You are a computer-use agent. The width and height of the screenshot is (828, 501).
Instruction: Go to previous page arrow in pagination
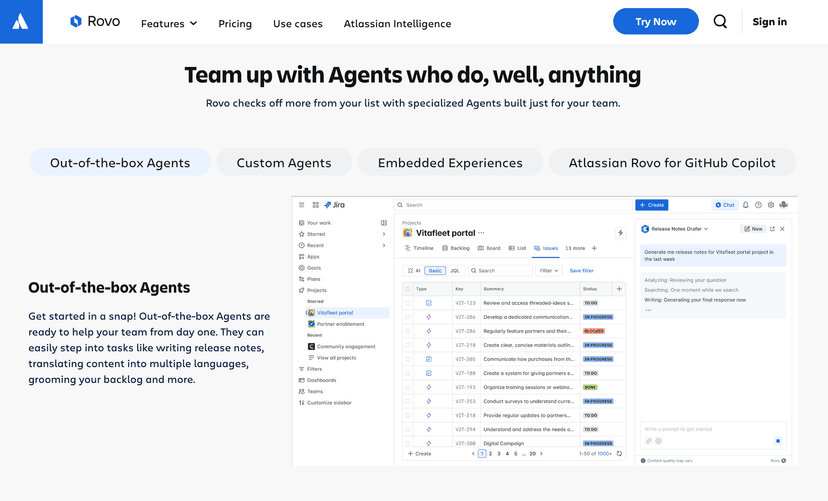473,453
